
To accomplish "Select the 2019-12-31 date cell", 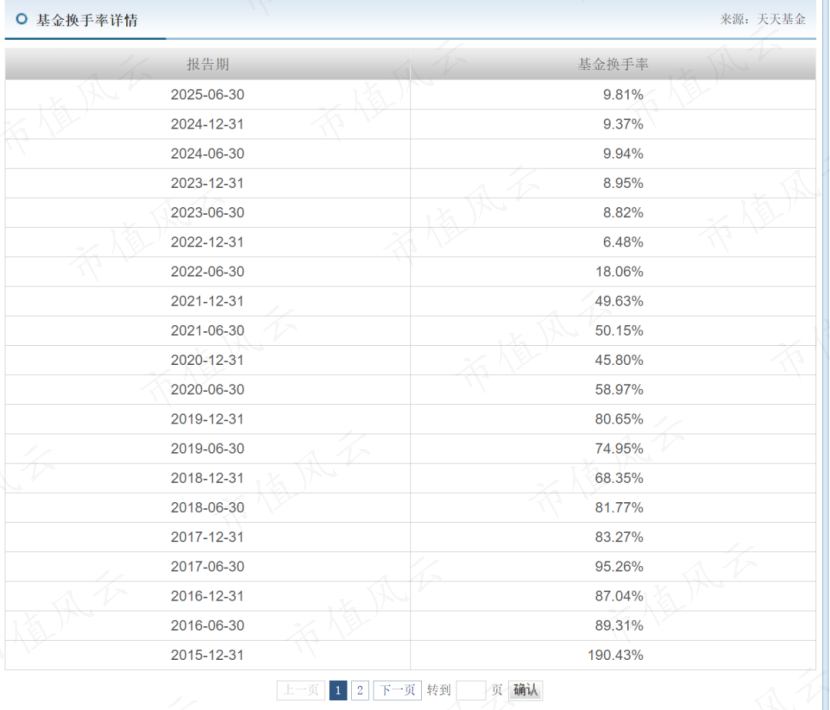I will tap(208, 420).
